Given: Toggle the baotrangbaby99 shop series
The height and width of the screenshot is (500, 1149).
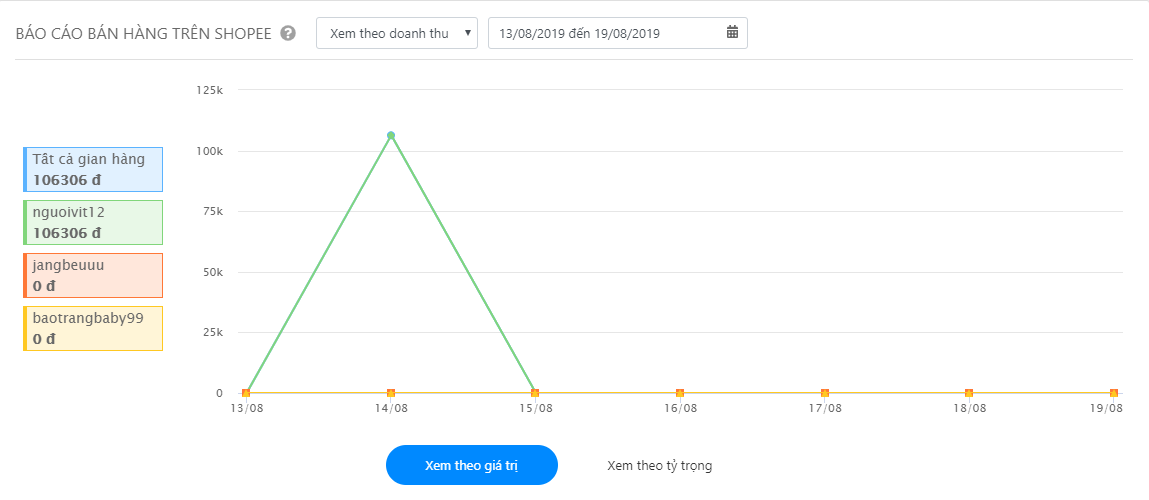Looking at the screenshot, I should [93, 328].
